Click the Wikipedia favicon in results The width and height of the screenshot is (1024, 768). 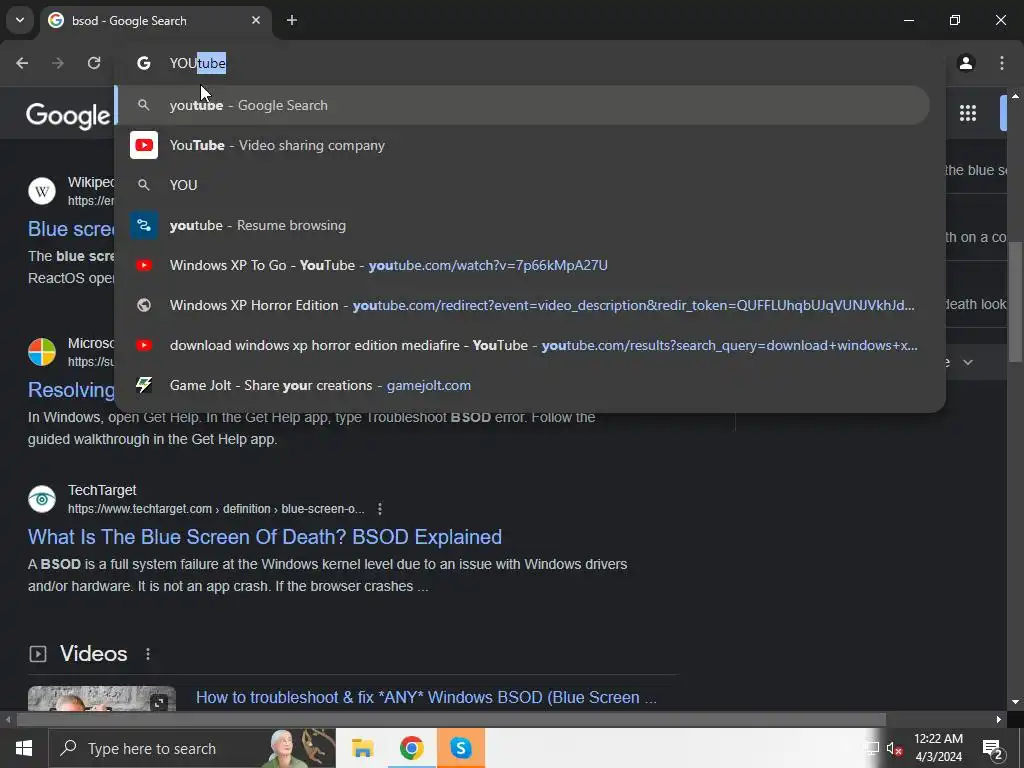[x=42, y=191]
